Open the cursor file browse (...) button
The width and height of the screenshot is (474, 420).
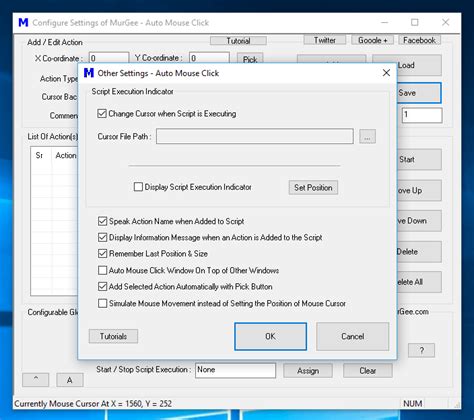(367, 137)
